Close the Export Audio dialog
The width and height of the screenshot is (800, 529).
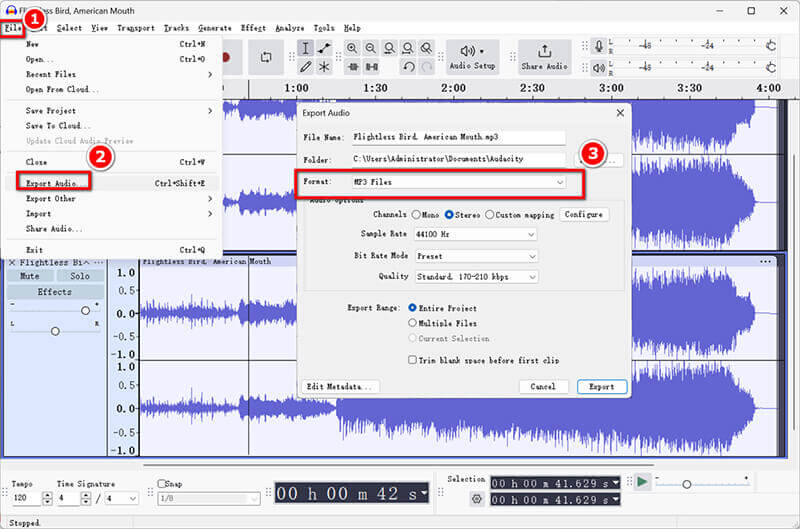620,113
